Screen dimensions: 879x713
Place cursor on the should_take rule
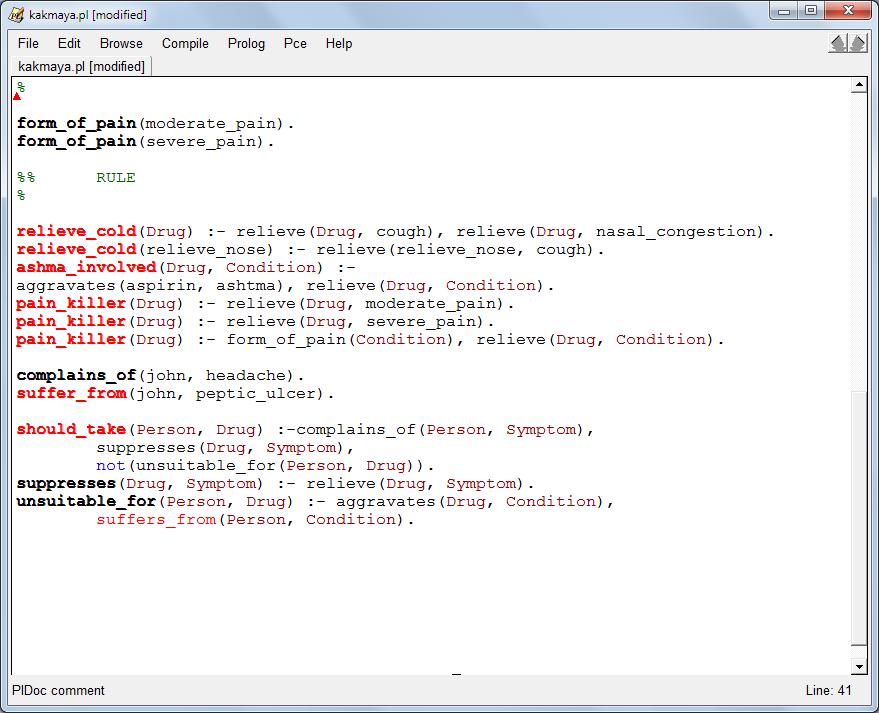70,429
